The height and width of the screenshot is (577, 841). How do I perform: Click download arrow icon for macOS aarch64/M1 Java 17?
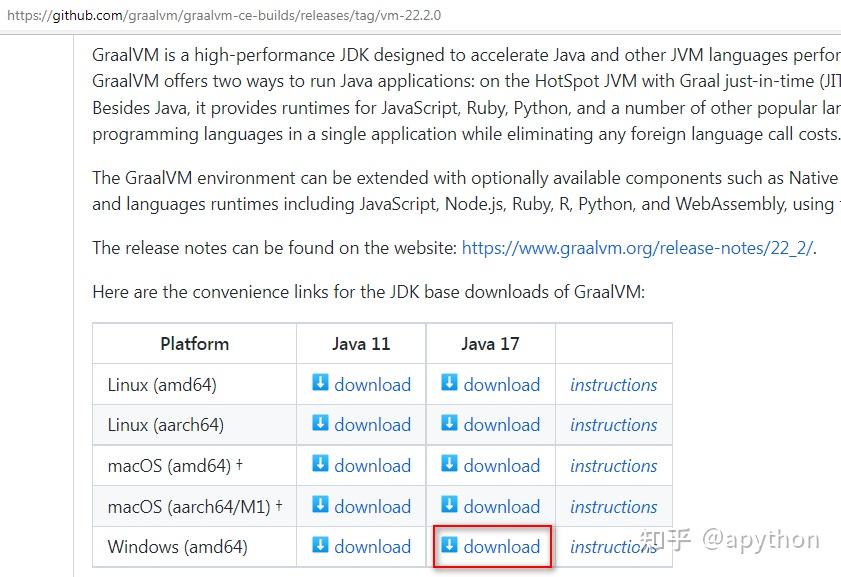click(450, 505)
